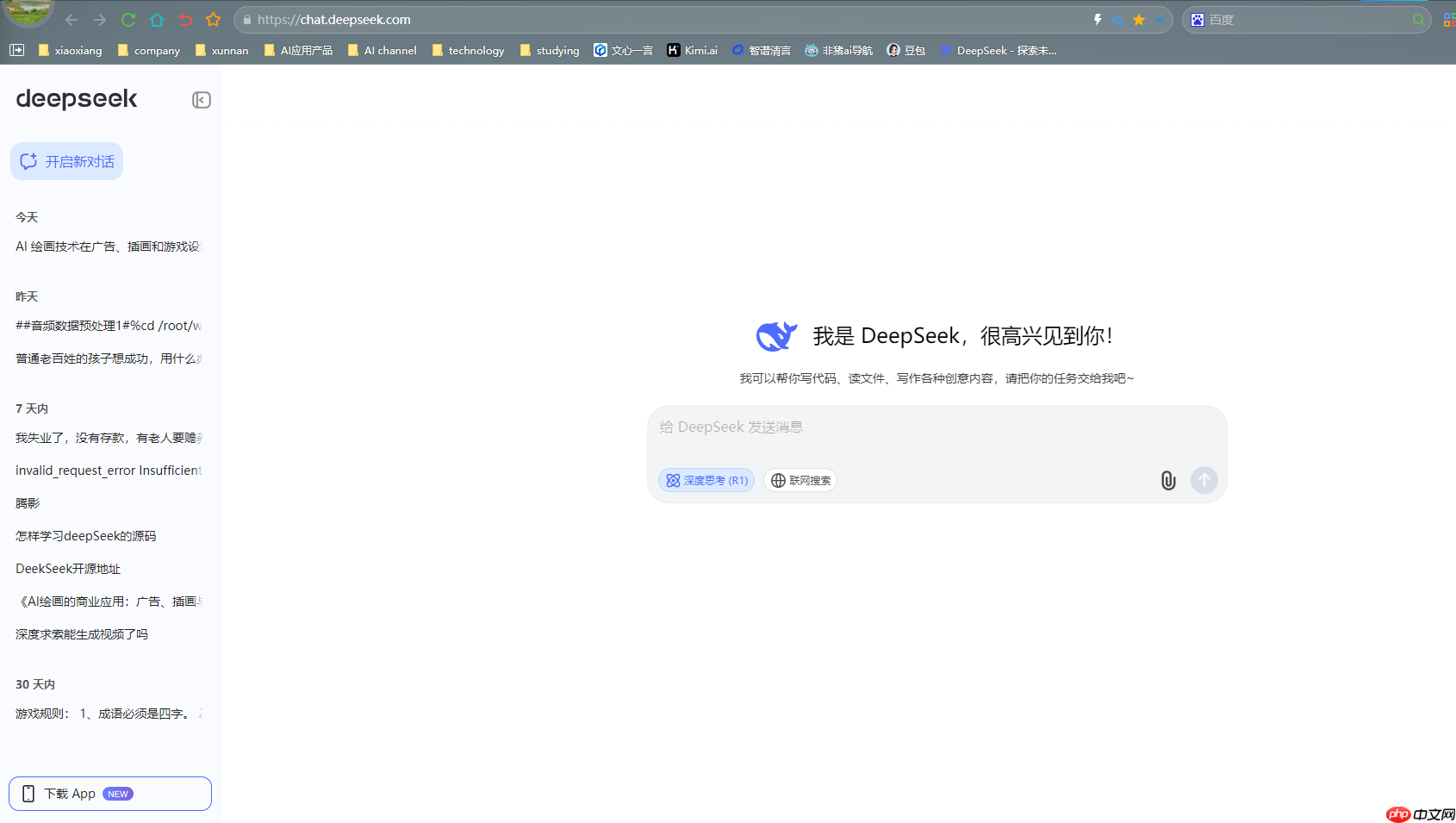Screen dimensions: 1456x823
Task: Click the send message arrow
Action: pyautogui.click(x=1204, y=480)
